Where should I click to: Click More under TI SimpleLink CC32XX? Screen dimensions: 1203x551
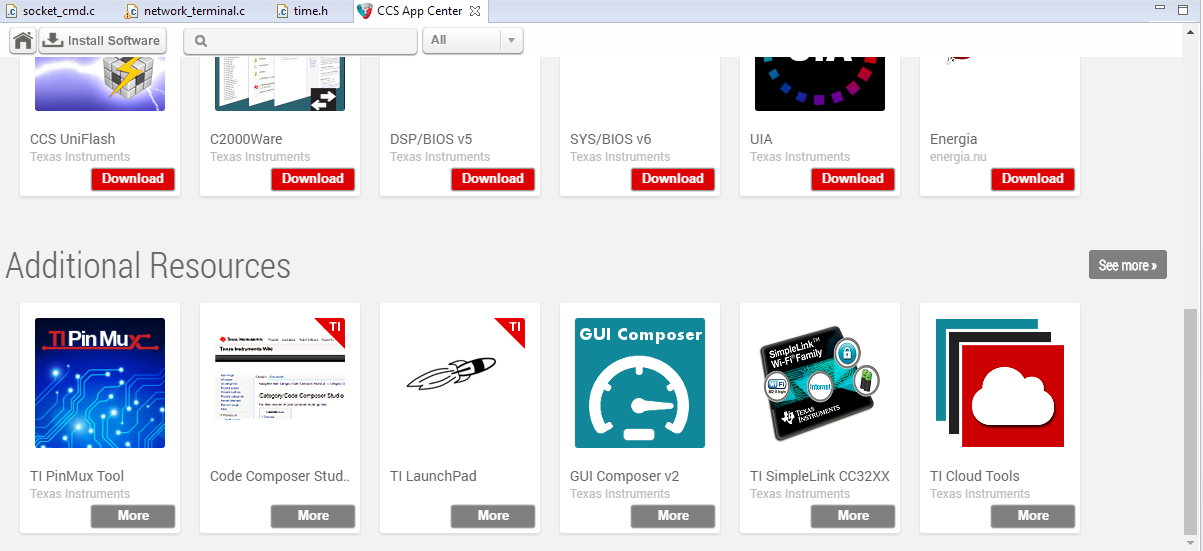853,516
